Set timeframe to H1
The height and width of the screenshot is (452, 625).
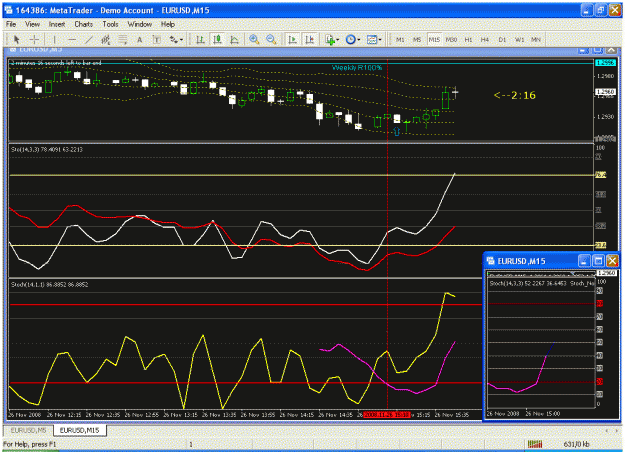point(468,39)
